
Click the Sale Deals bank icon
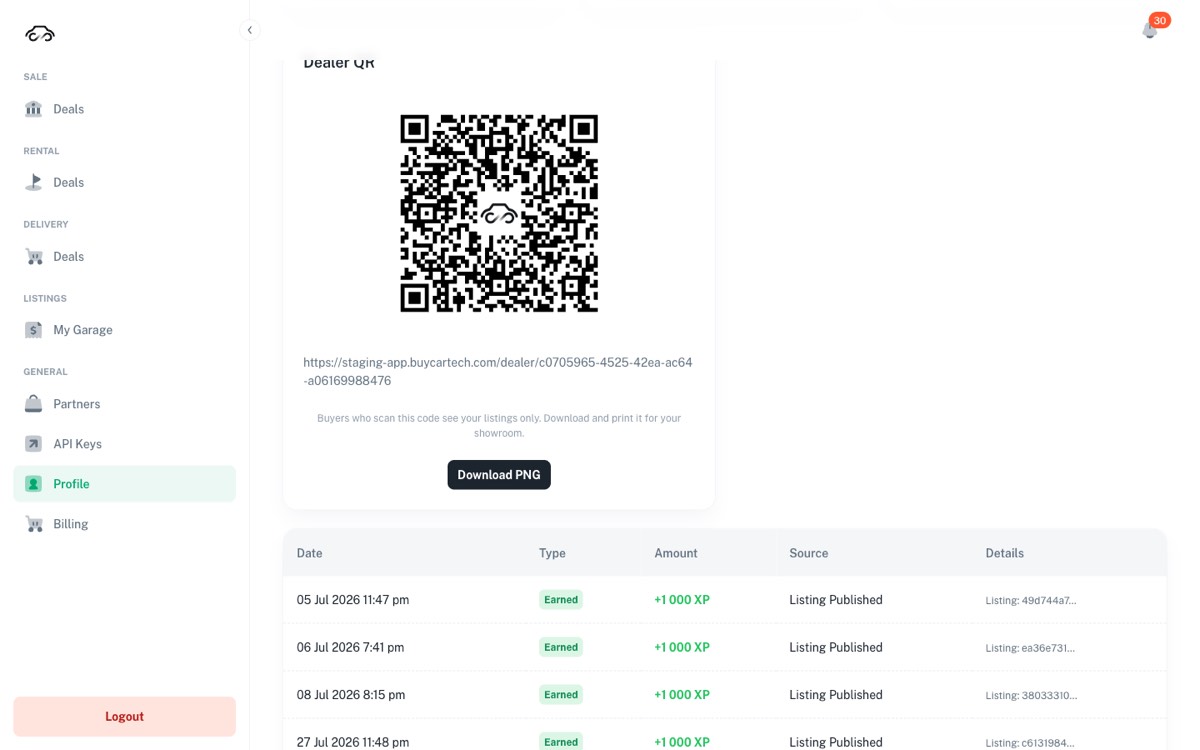pos(34,109)
